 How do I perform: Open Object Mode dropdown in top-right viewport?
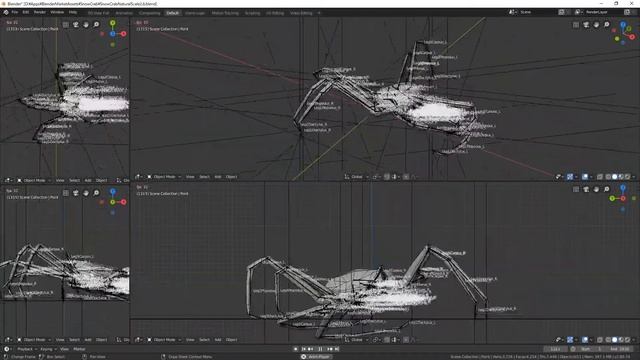164,177
